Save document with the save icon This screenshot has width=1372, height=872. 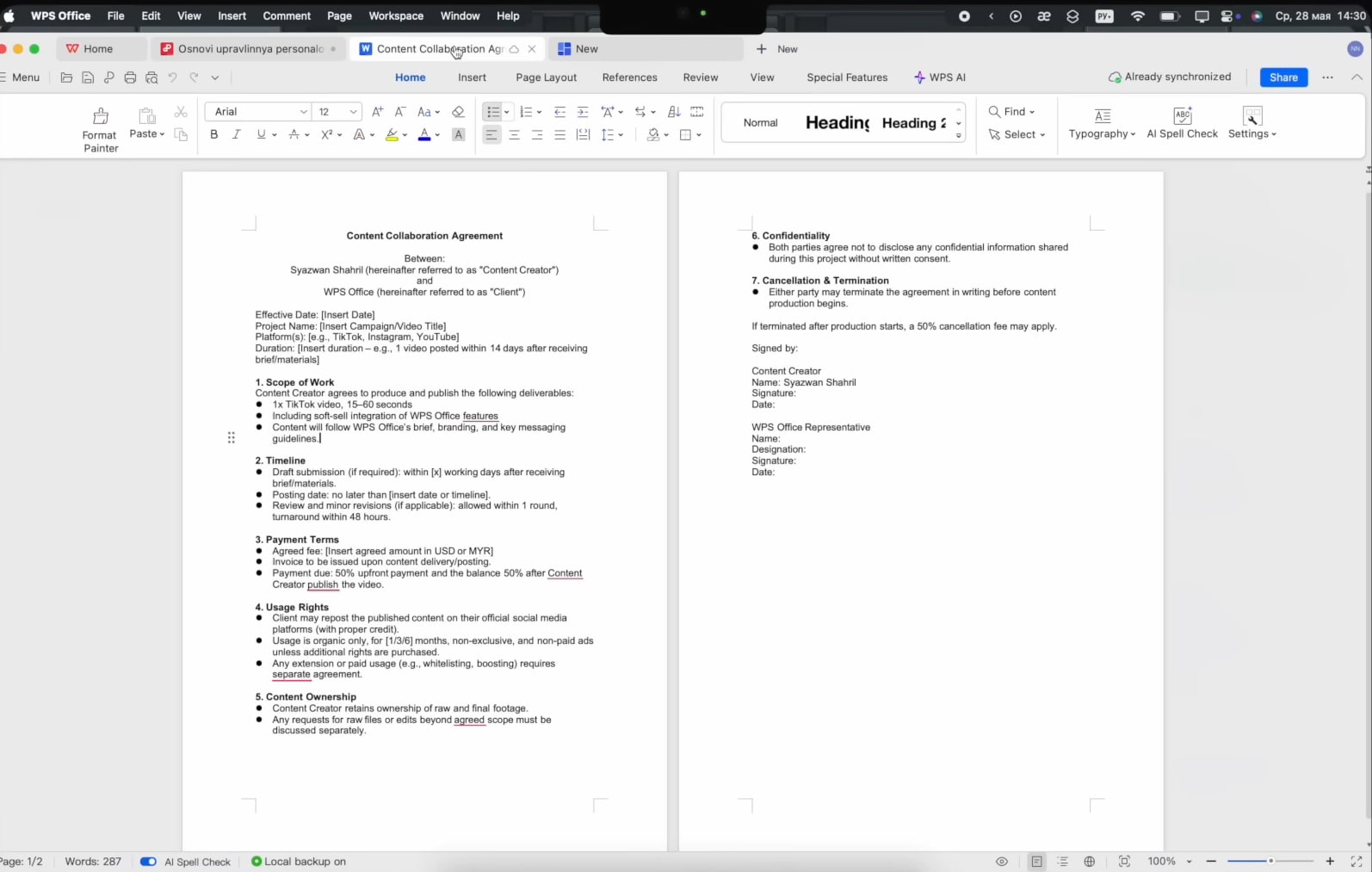click(88, 77)
